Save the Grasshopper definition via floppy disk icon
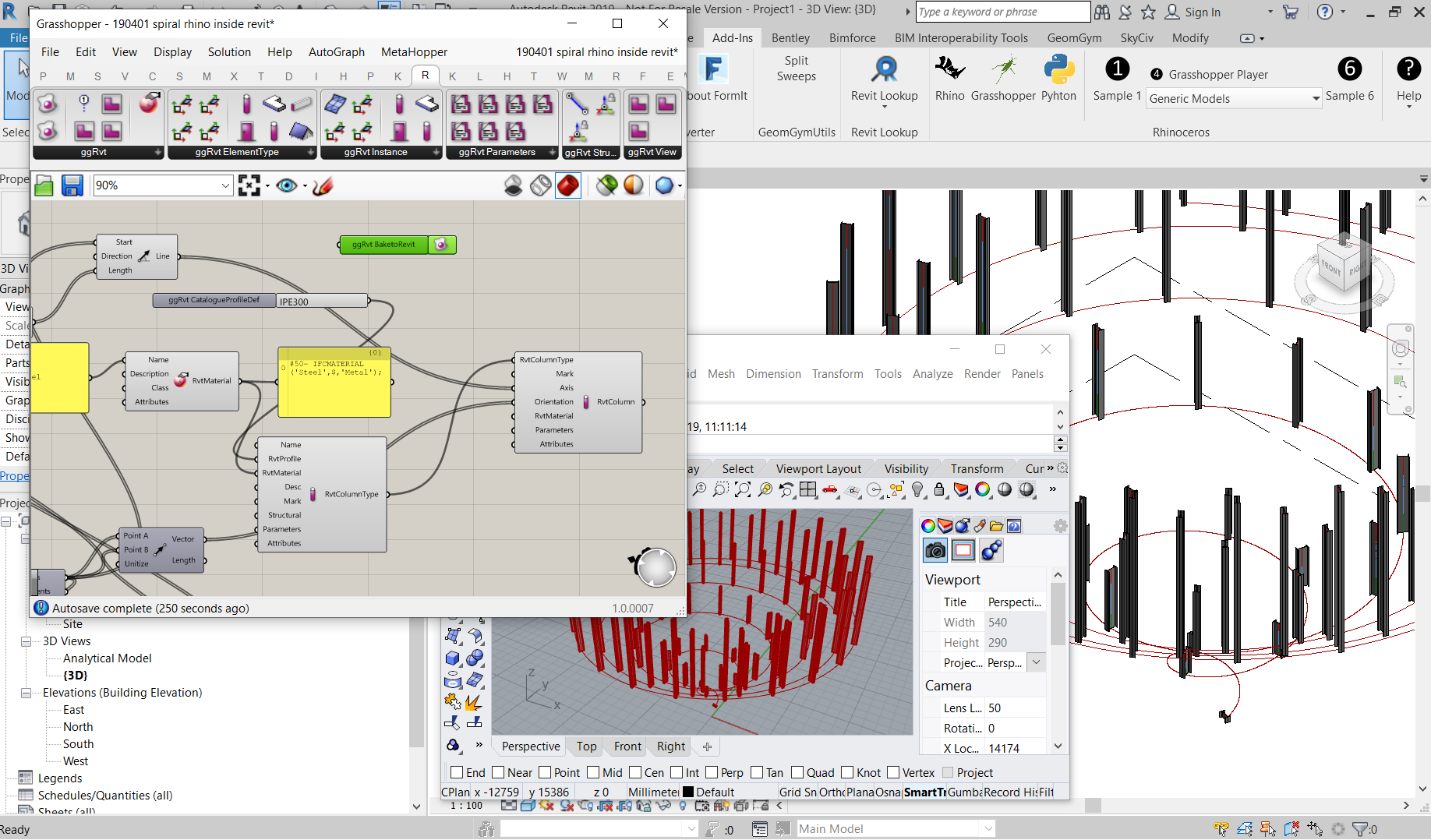This screenshot has height=840, width=1431. [72, 185]
